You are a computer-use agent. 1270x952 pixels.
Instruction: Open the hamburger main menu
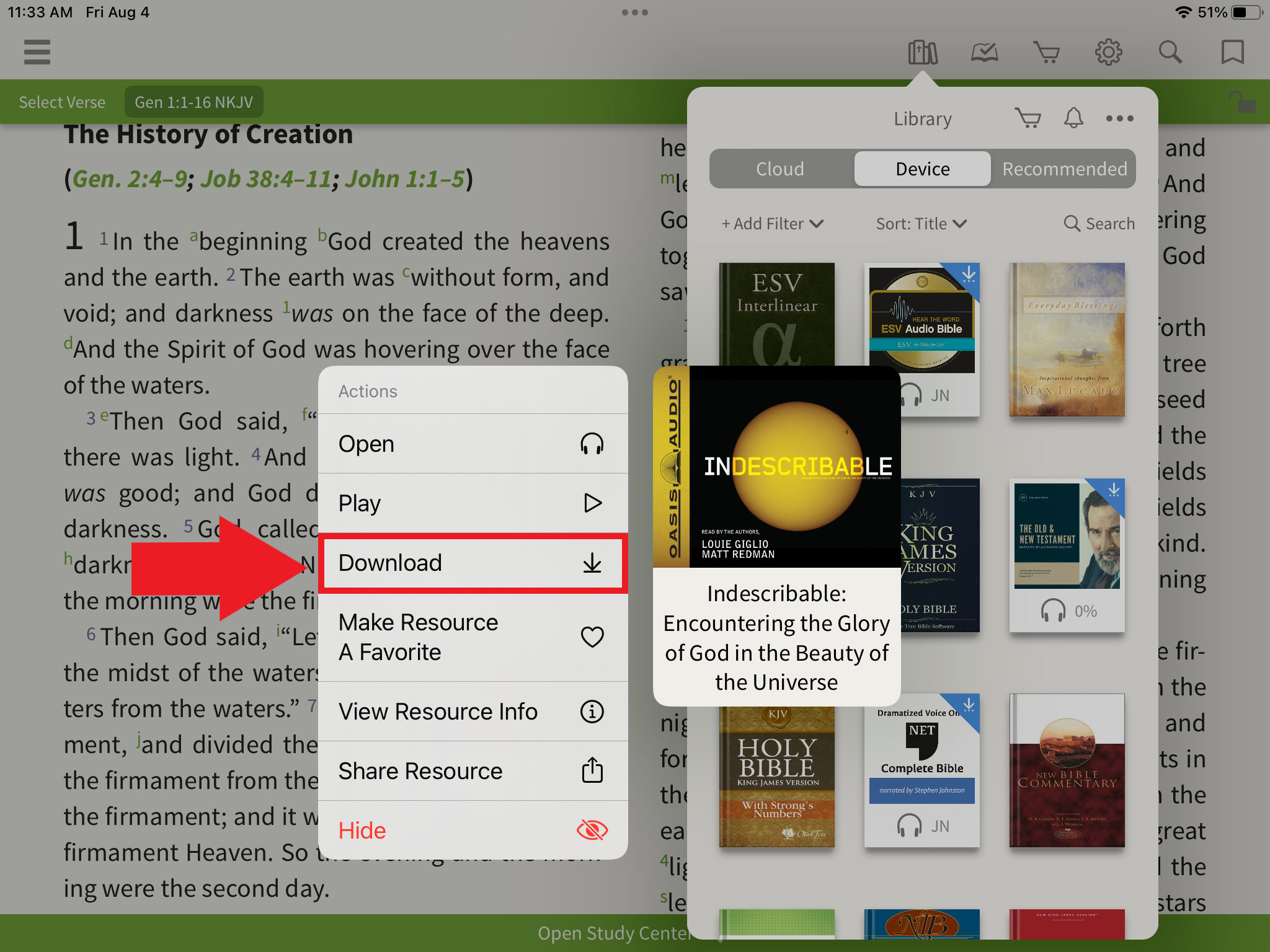tap(37, 52)
